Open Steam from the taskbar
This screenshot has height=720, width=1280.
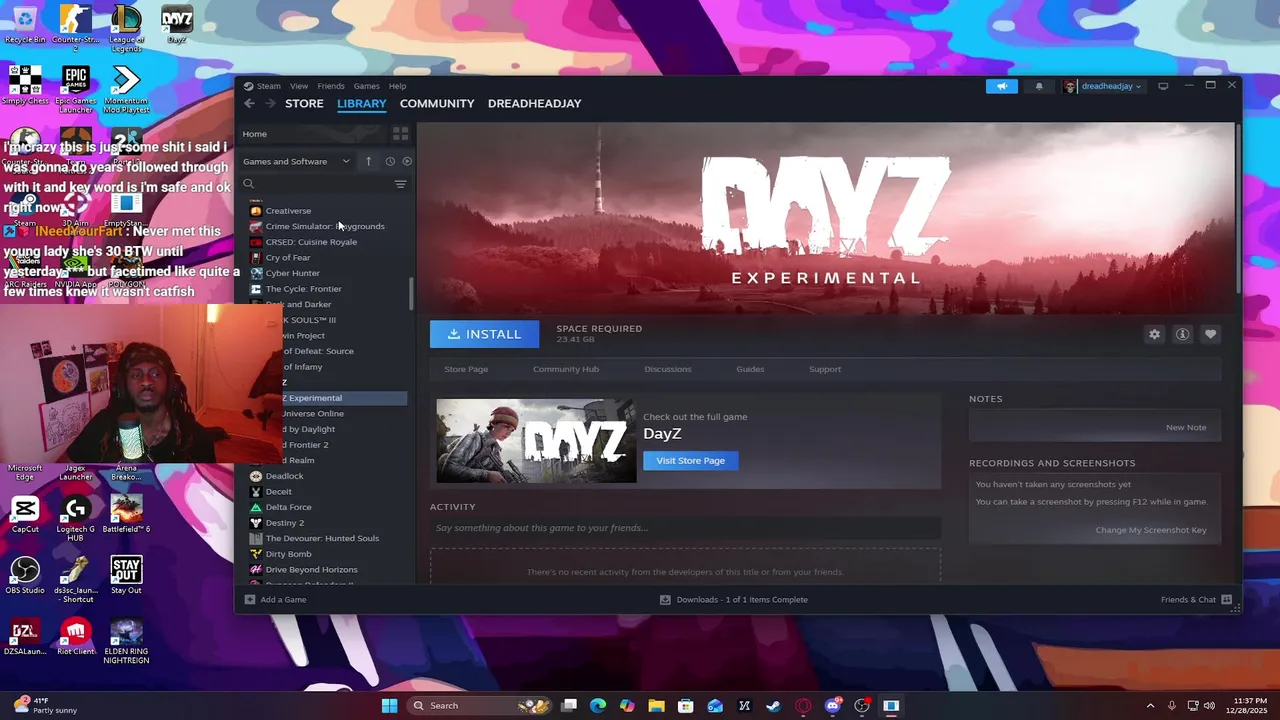[774, 706]
